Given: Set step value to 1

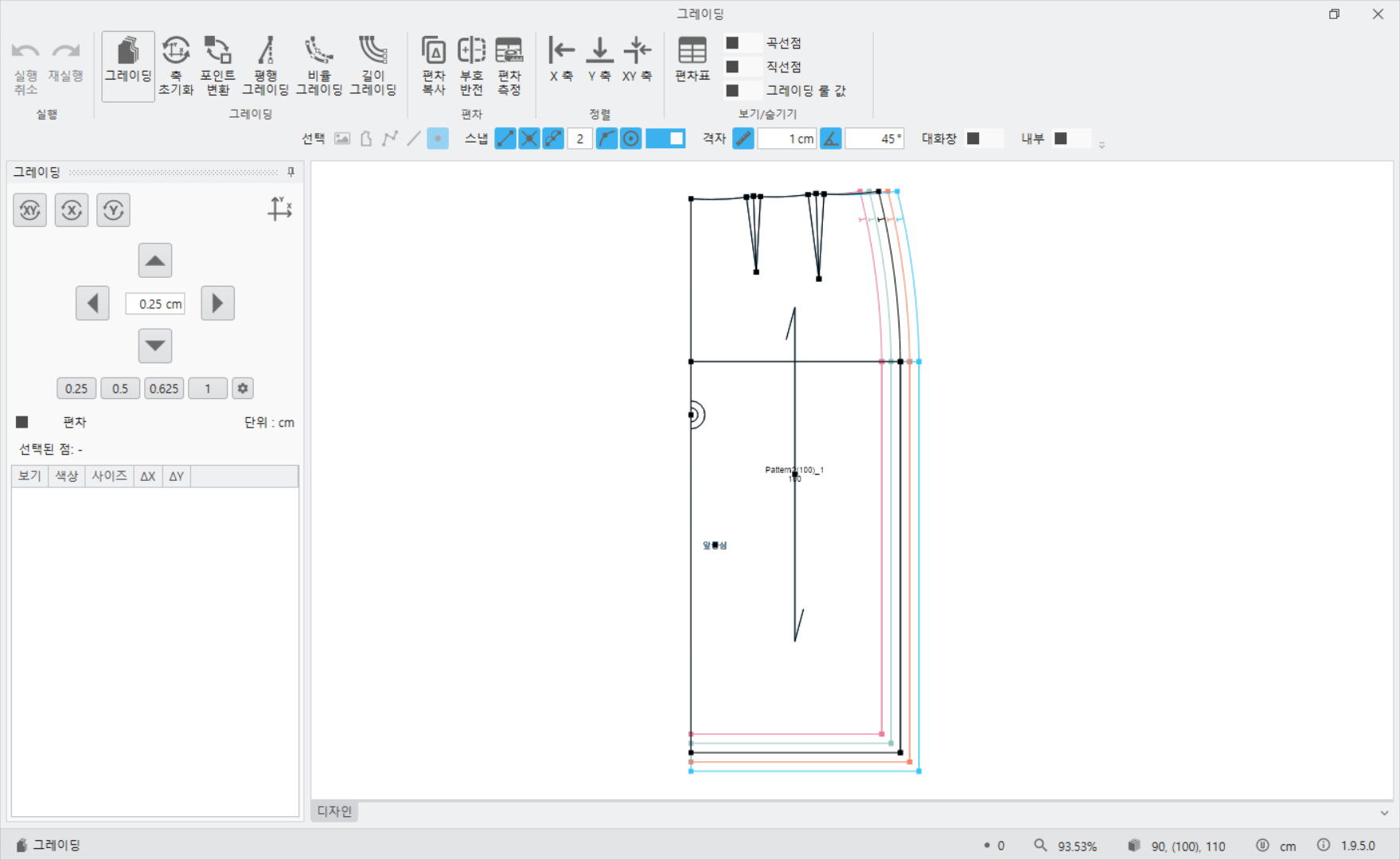Looking at the screenshot, I should (208, 389).
